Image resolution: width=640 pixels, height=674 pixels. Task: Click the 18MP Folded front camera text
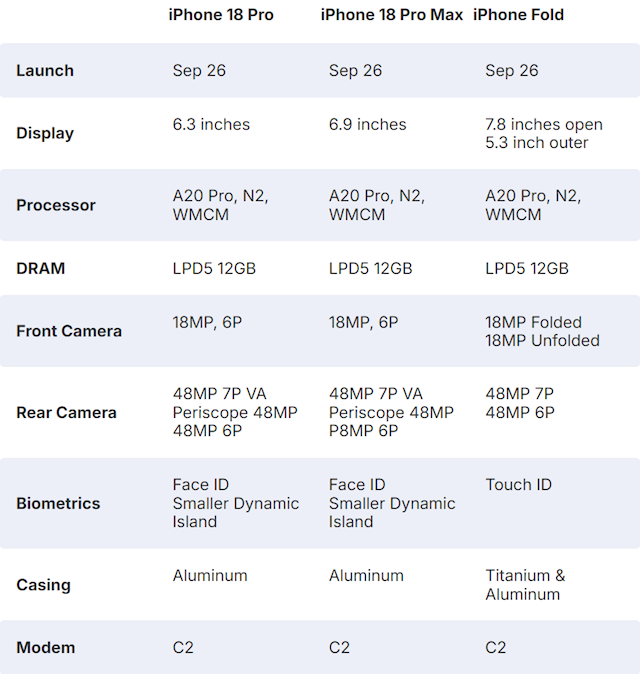tap(533, 322)
